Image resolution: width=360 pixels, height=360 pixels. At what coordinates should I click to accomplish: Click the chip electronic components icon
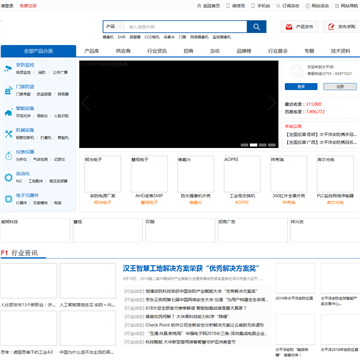coord(8,199)
